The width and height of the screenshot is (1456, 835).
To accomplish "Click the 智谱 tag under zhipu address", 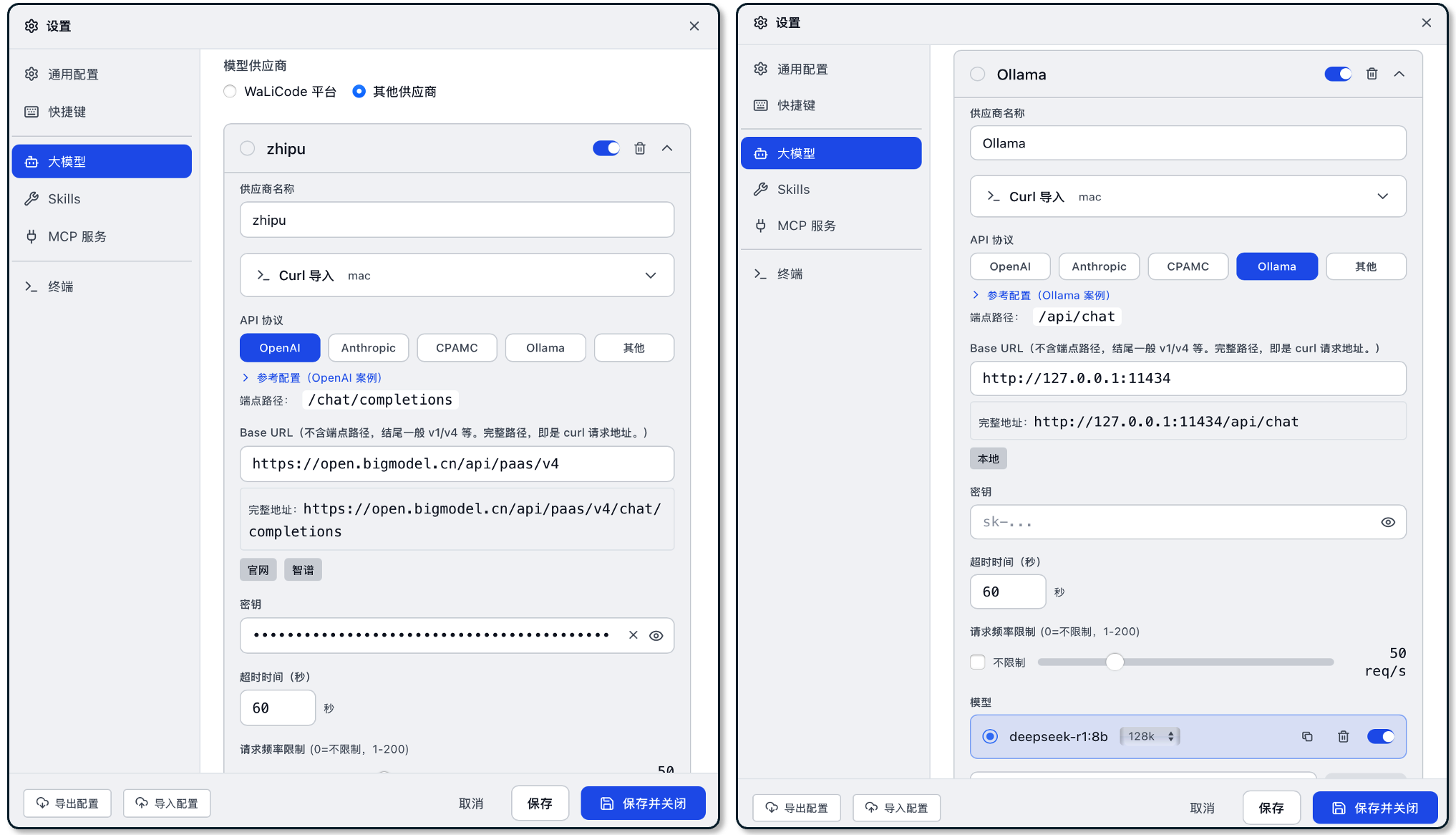I will click(303, 570).
